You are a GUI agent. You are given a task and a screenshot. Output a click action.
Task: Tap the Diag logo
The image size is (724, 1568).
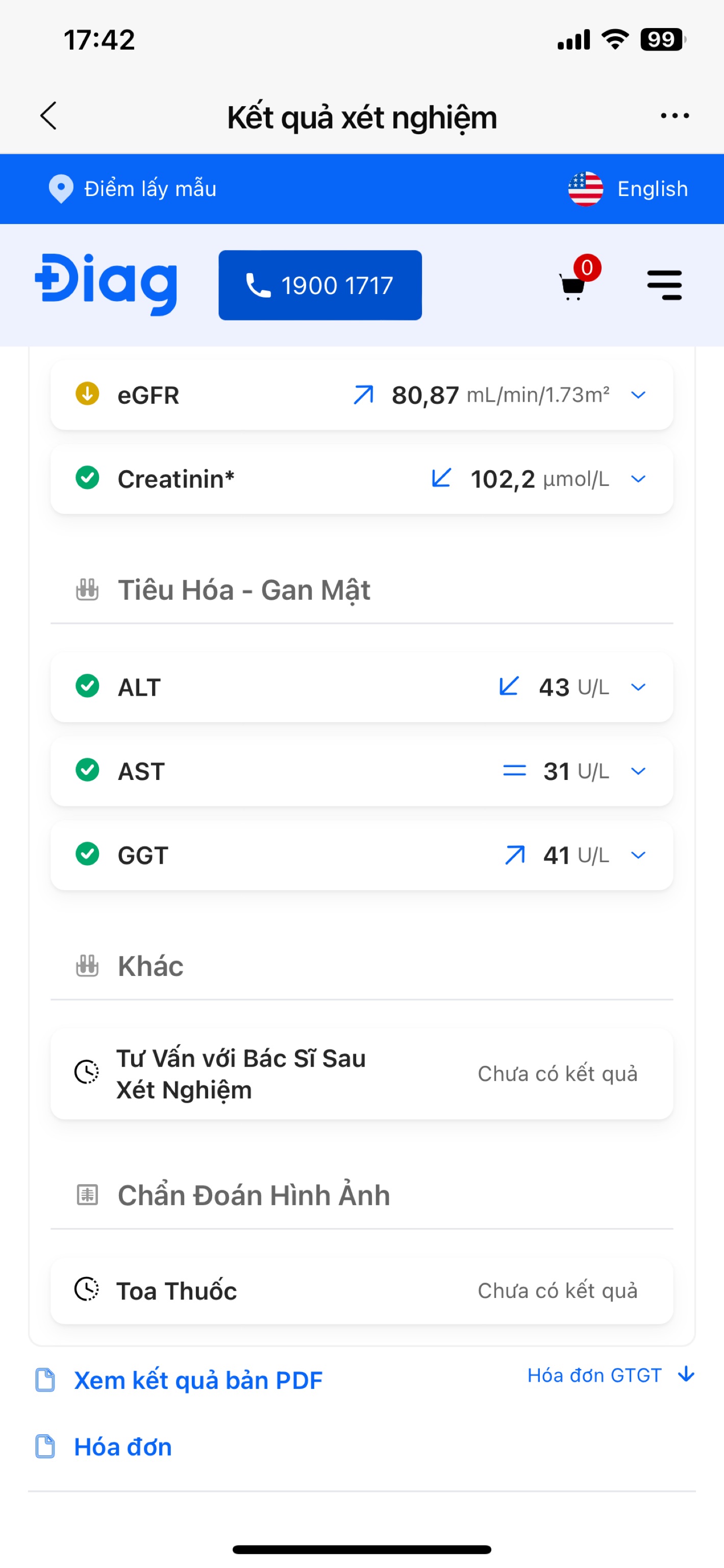[x=107, y=284]
